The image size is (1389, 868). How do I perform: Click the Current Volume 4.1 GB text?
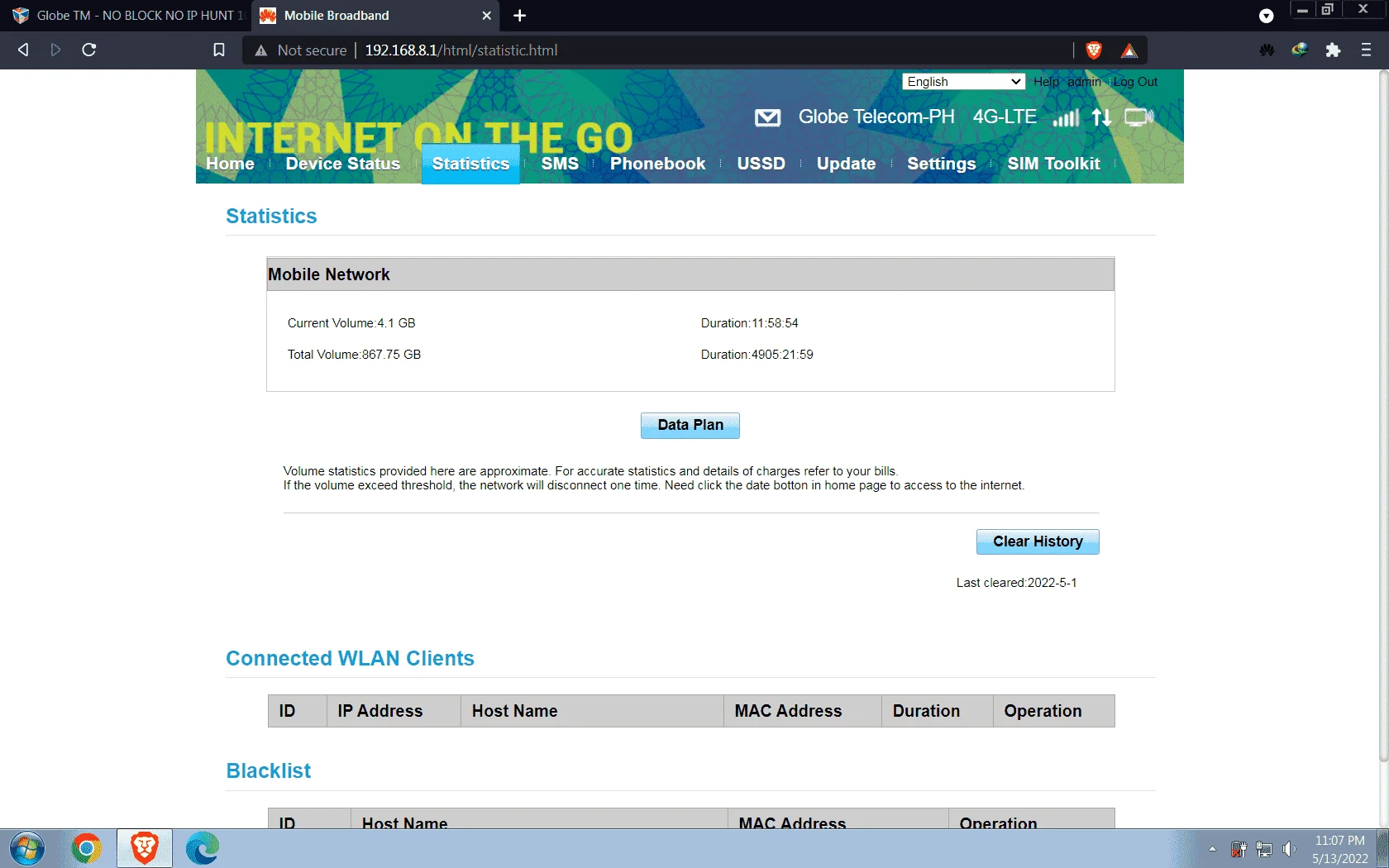[351, 323]
